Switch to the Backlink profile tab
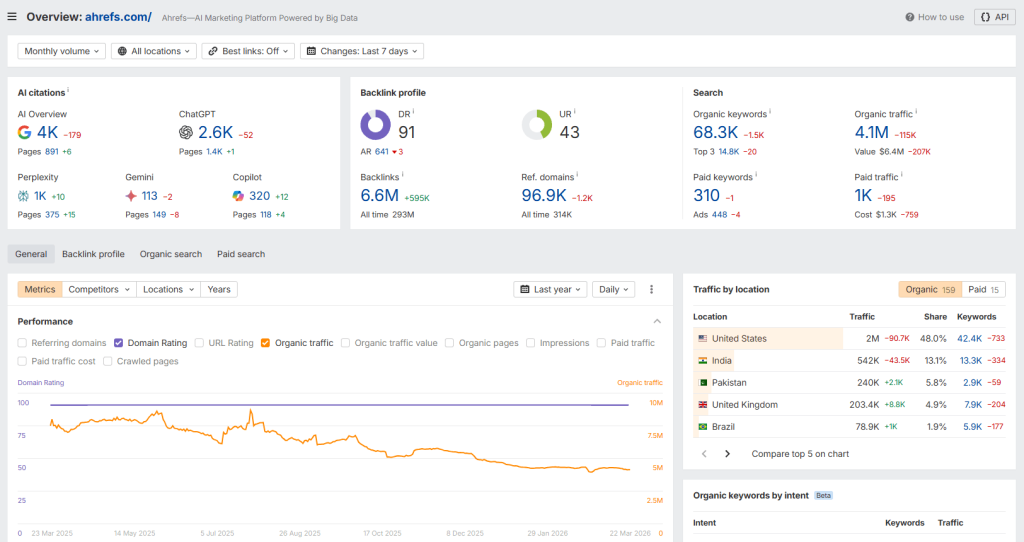 [x=93, y=254]
